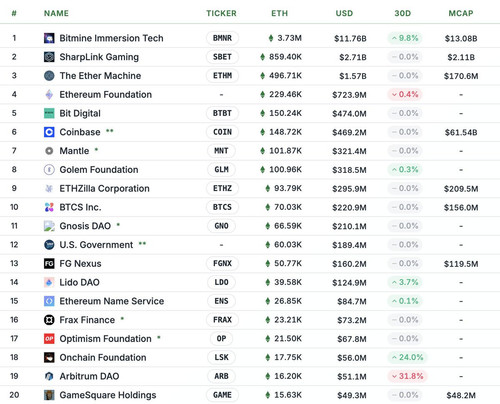The height and width of the screenshot is (404, 500).
Task: Click the GNO ticker badge
Action: [221, 226]
